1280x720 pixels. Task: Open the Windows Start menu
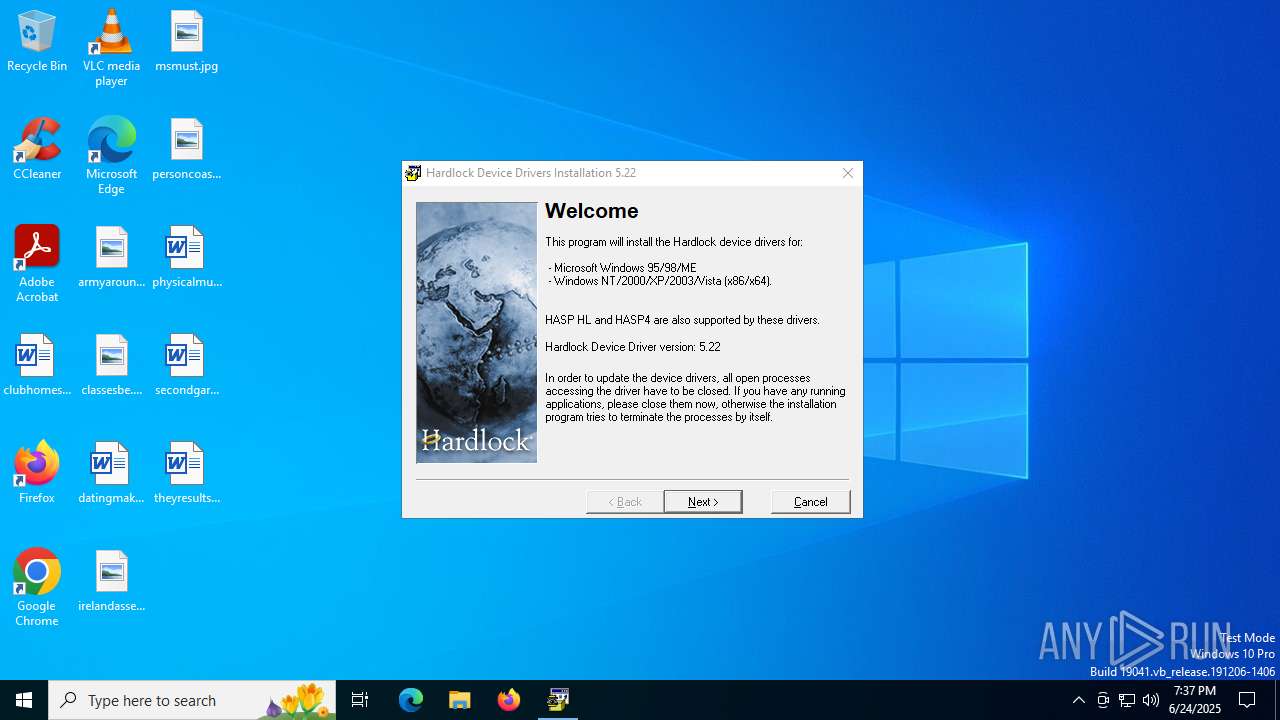(x=24, y=700)
